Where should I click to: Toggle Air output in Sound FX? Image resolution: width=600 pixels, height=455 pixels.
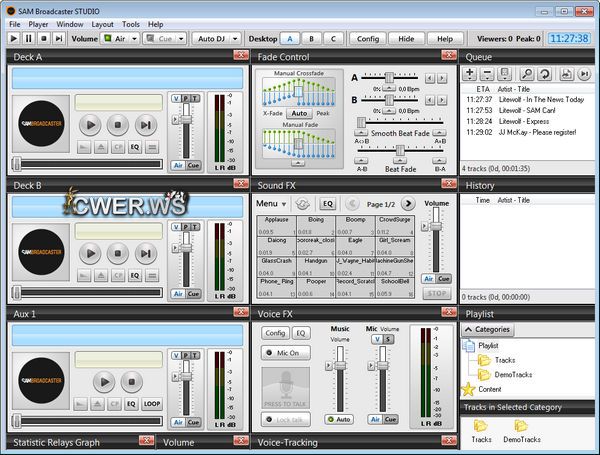(429, 279)
